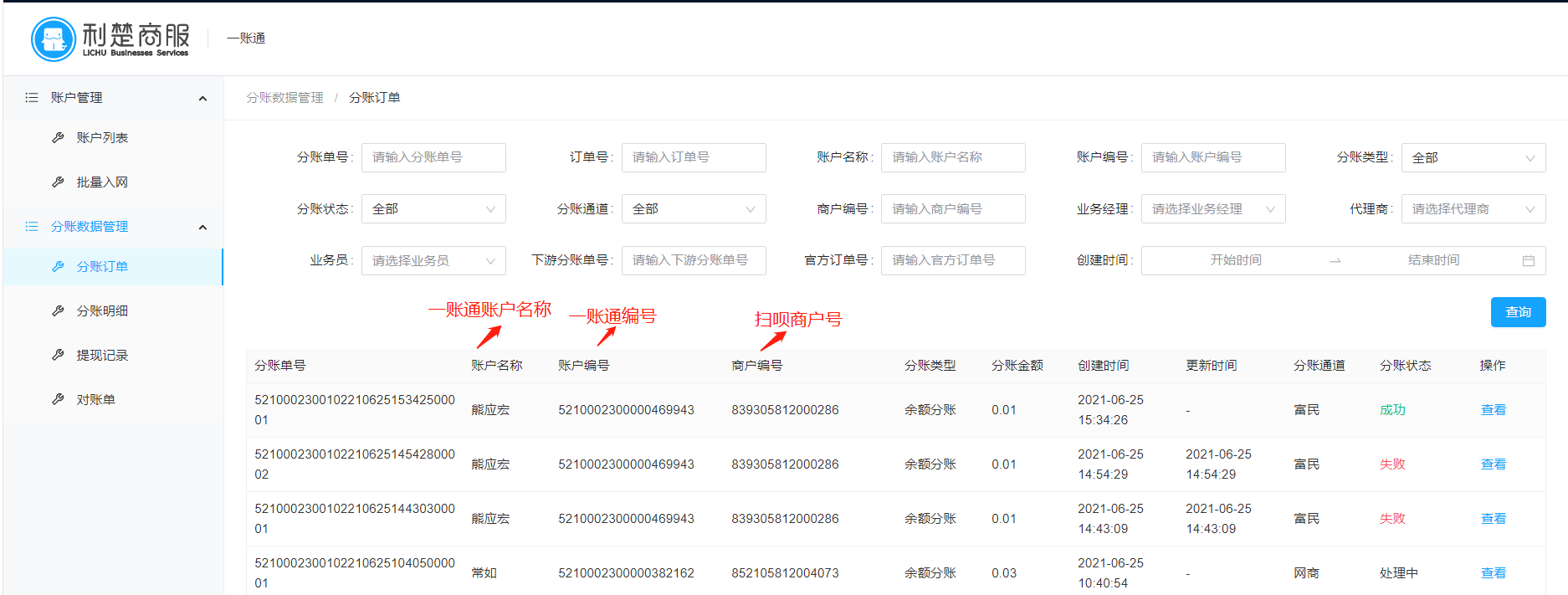Click the 一账通 header label
1568x595 pixels.
246,38
